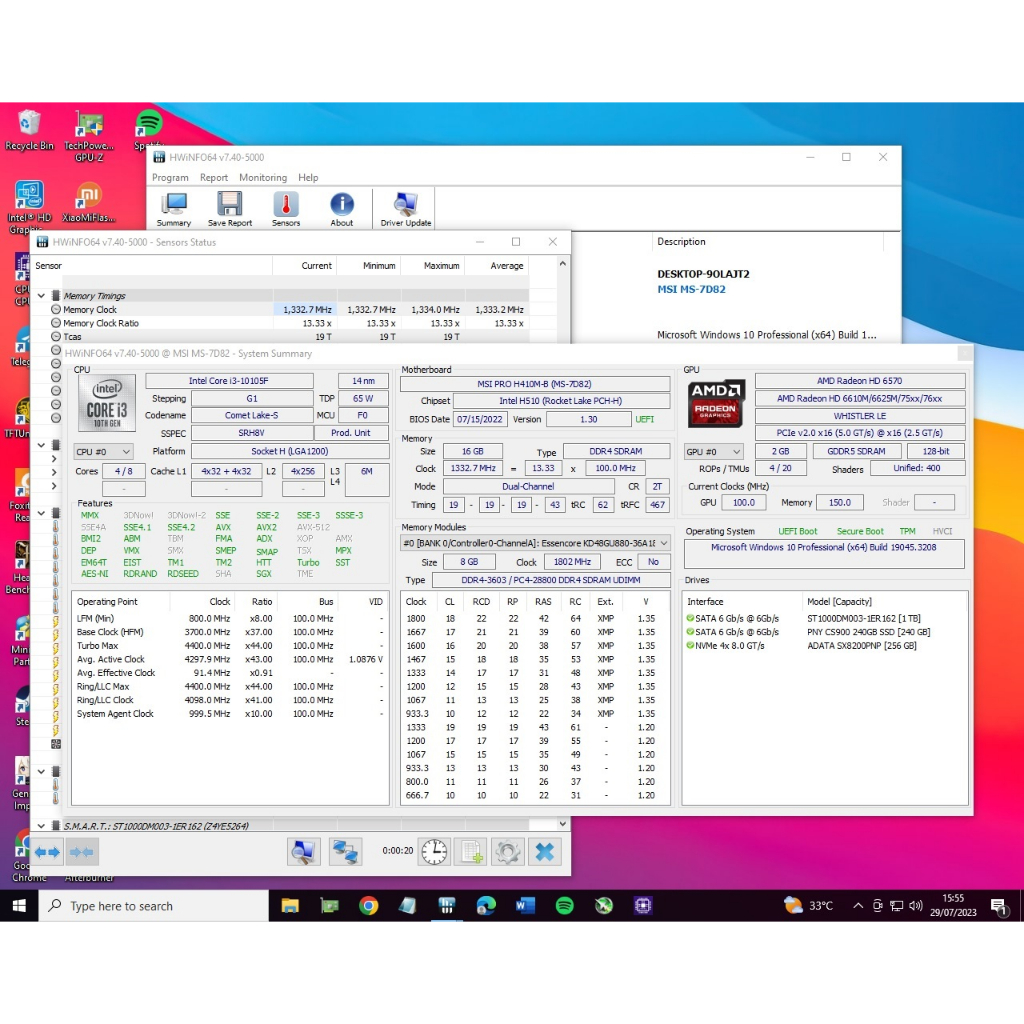
Task: Open the CPU #0 selector dropdown
Action: [104, 452]
